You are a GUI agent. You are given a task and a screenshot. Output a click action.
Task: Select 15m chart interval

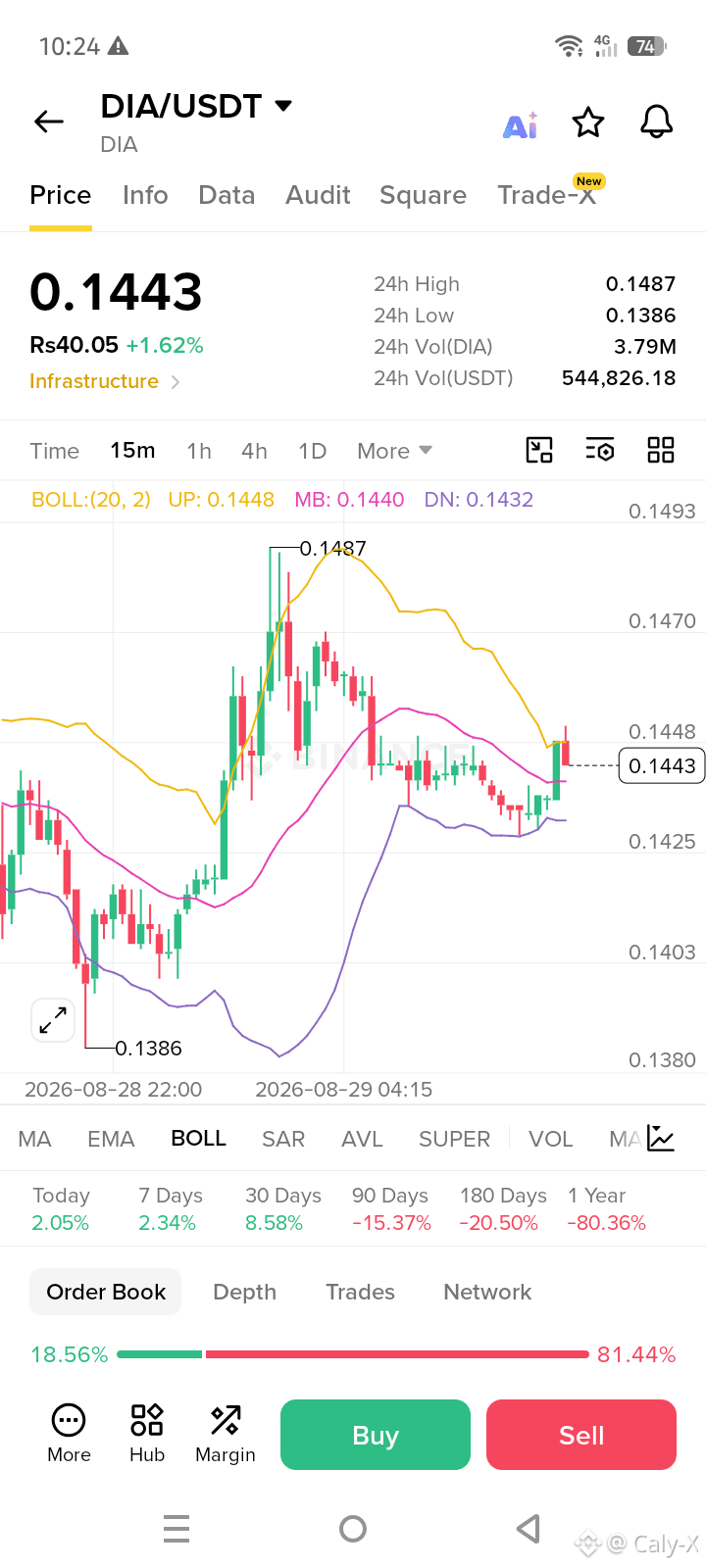[132, 450]
